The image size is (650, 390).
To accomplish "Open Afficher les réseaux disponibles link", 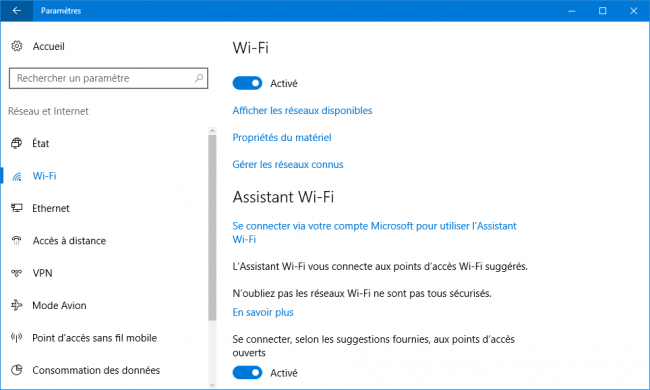I will tap(302, 111).
